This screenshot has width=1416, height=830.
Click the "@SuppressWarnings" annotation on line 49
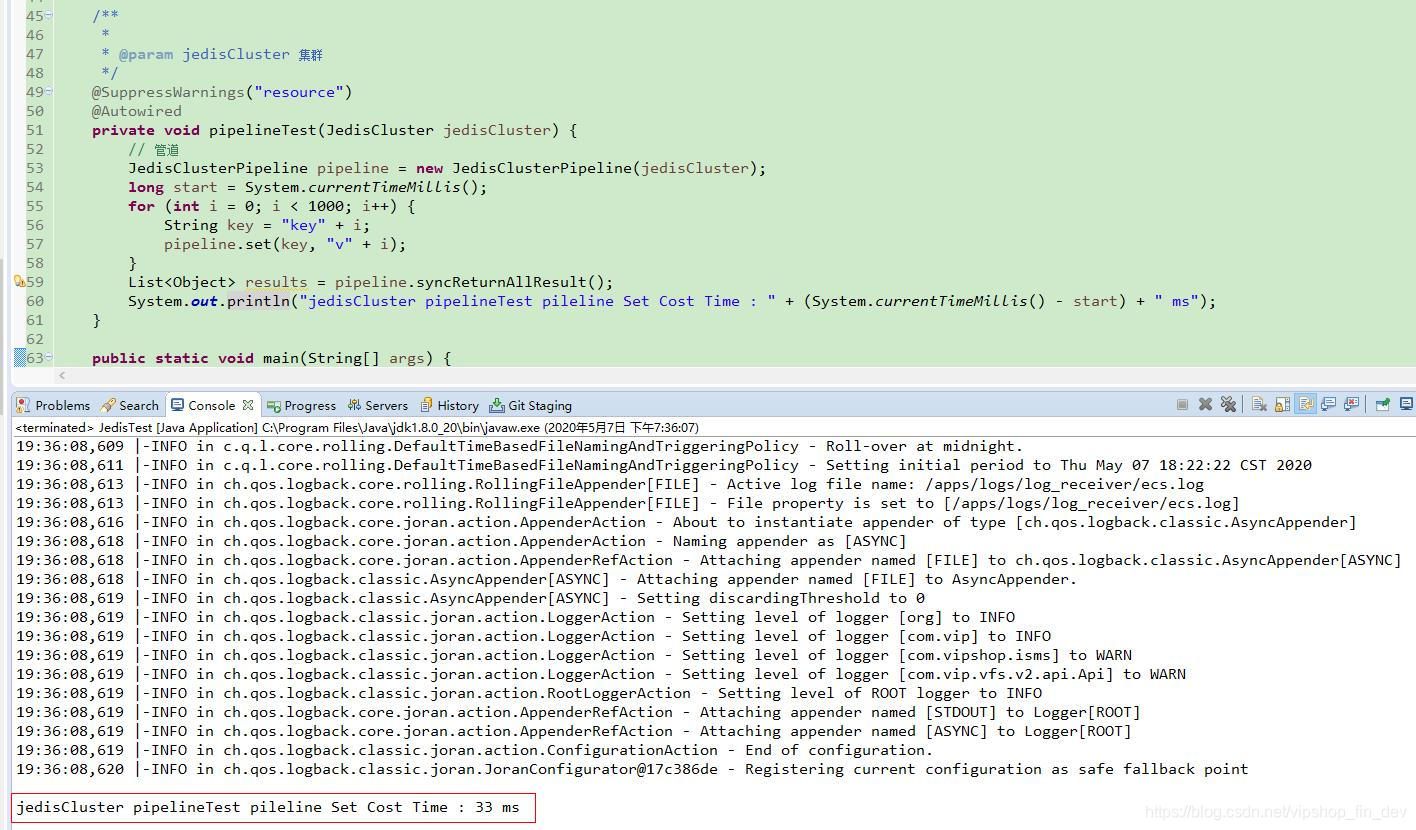[168, 92]
